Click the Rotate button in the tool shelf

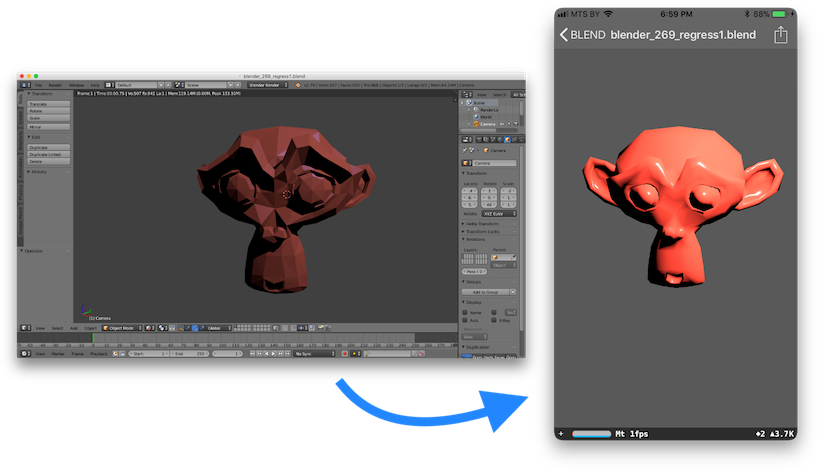tap(49, 111)
